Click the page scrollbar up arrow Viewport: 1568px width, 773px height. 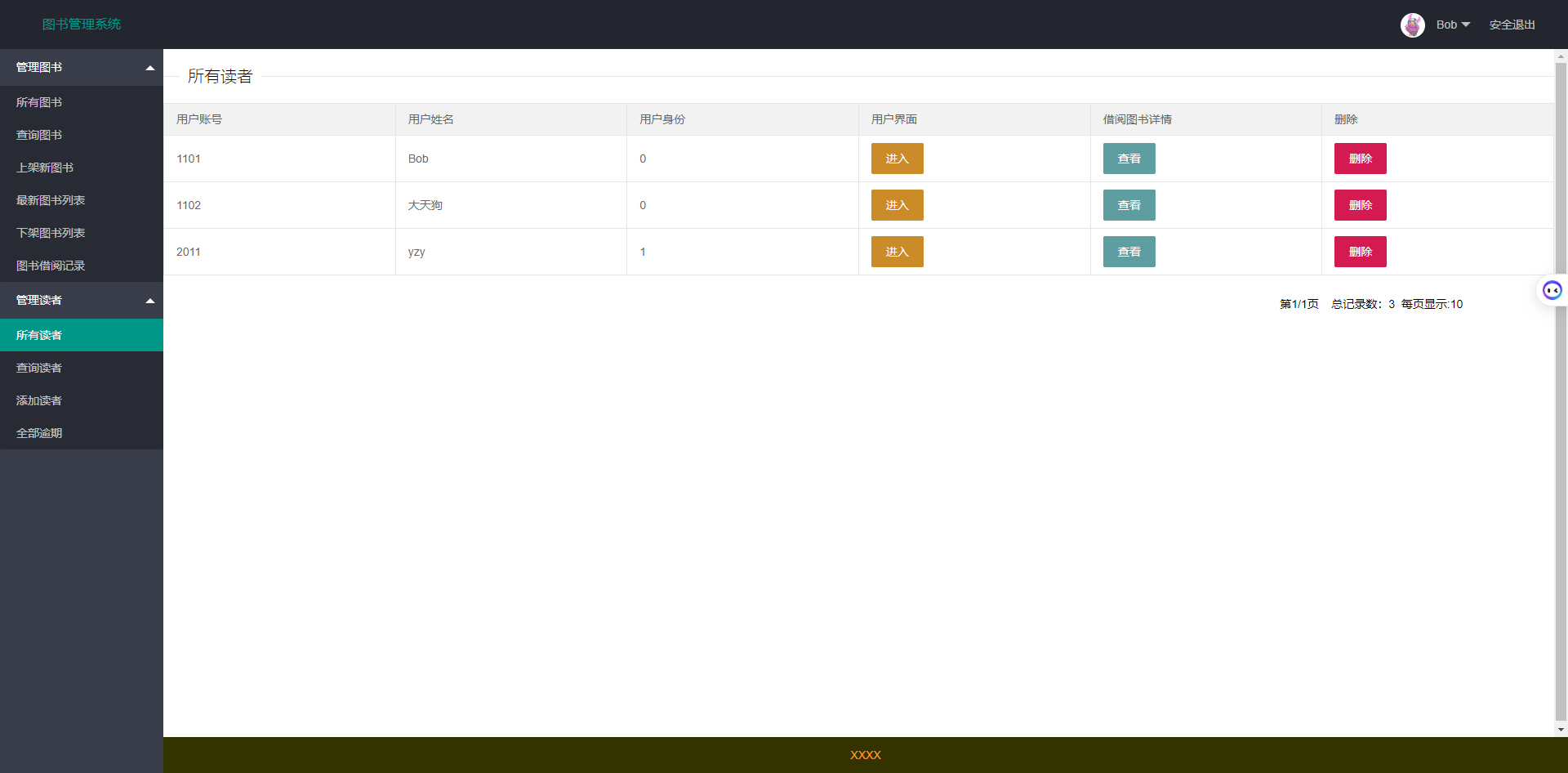coord(1561,56)
